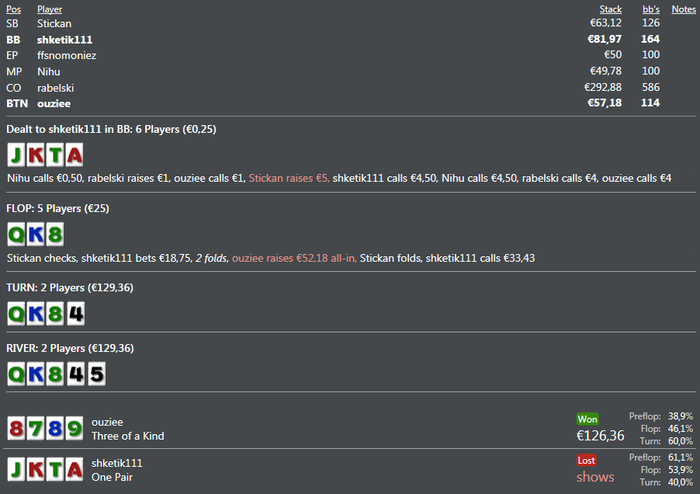
Task: Click the red Lost badge
Action: 587,460
